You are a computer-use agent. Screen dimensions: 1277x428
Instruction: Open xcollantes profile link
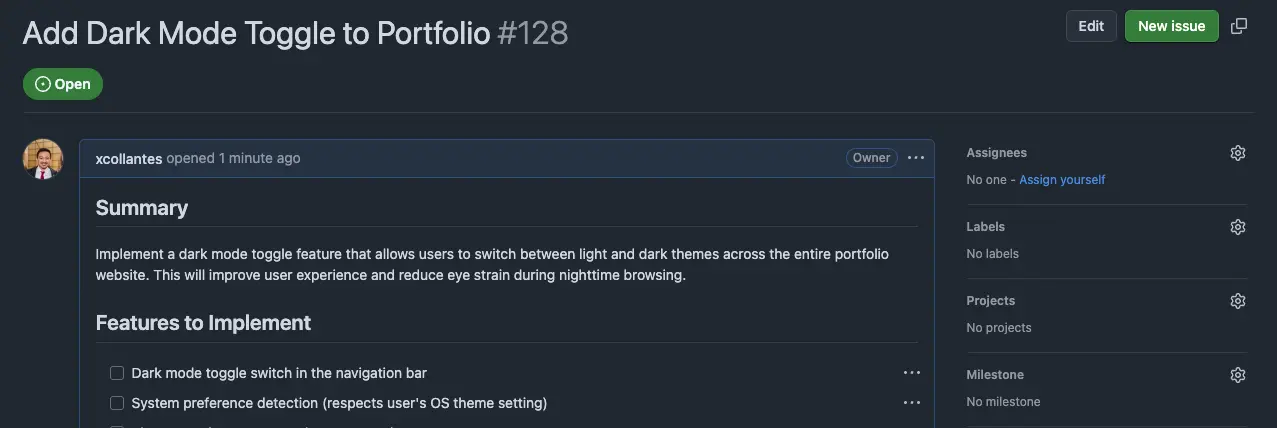[128, 158]
